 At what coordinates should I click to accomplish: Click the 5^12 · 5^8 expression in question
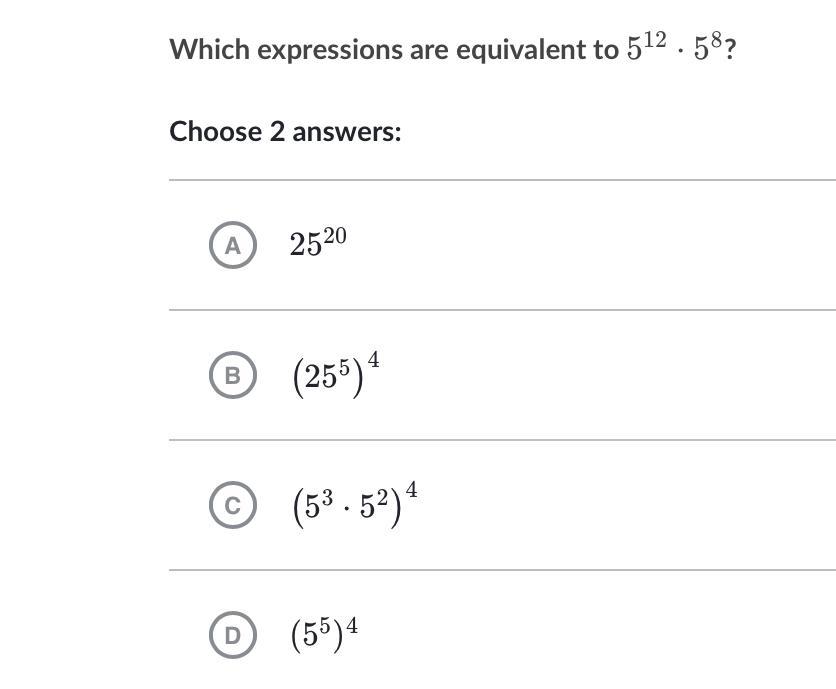pos(676,48)
